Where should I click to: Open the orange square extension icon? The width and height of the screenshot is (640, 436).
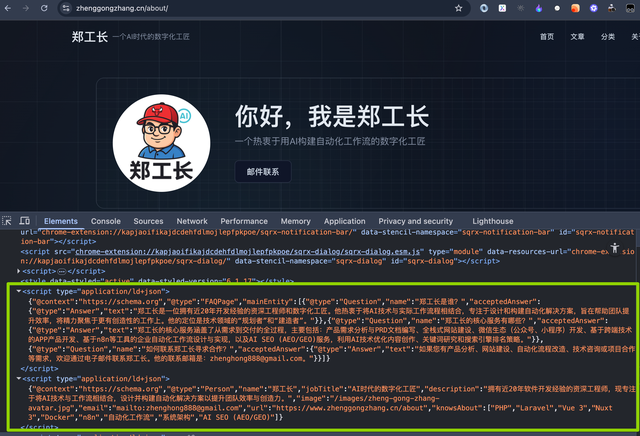pos(575,8)
